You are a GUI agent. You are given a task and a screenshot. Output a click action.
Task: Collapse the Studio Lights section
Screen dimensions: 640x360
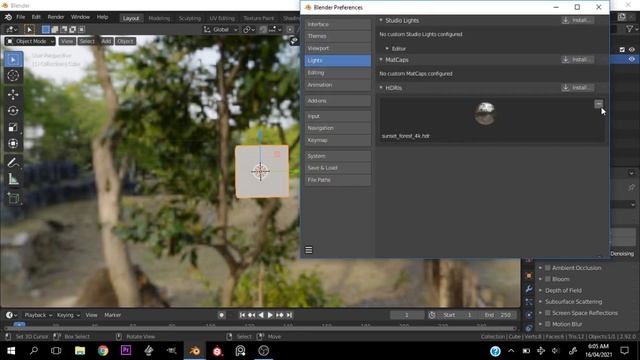(381, 20)
